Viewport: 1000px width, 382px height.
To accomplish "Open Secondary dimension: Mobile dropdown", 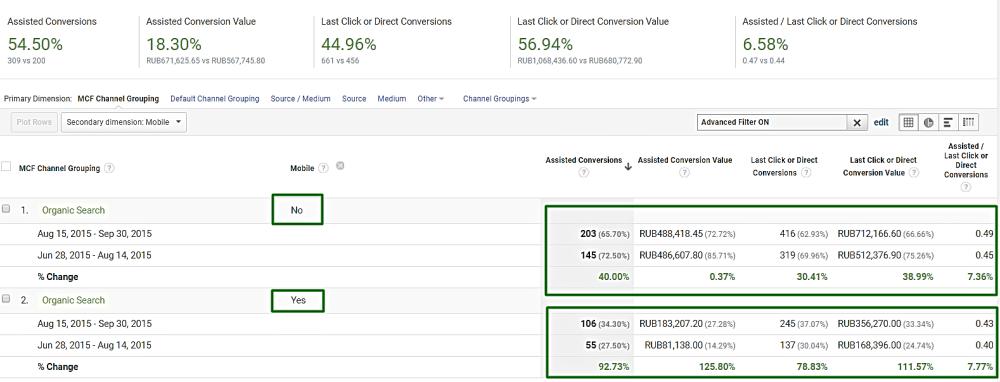I will pyautogui.click(x=124, y=122).
